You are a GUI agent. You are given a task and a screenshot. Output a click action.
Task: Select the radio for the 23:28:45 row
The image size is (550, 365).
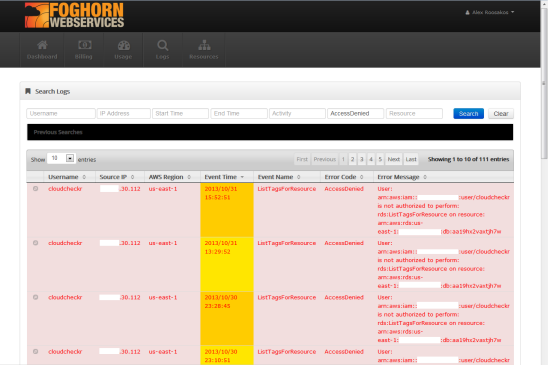click(35, 297)
